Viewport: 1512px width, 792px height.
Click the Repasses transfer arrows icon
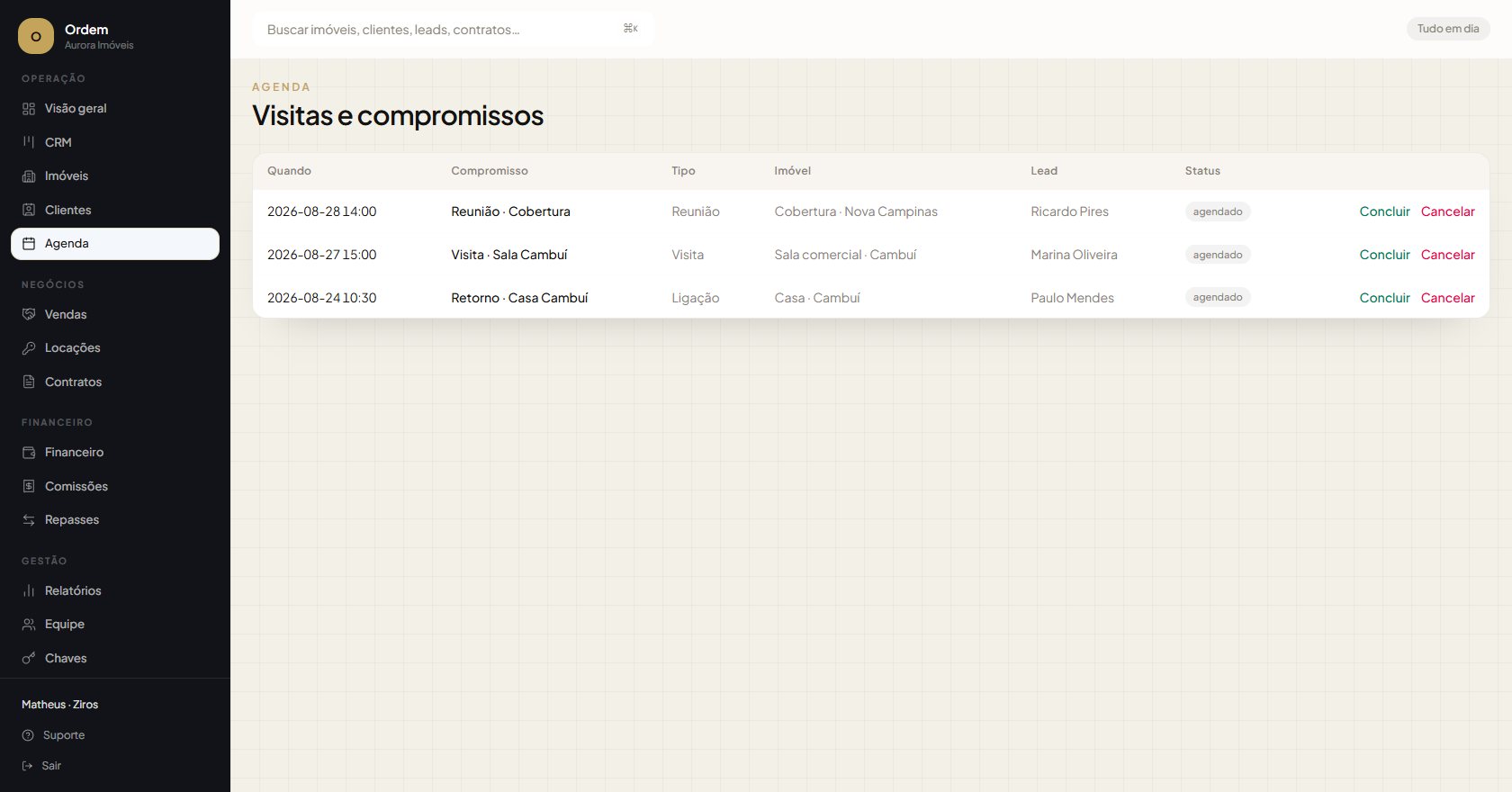click(x=29, y=520)
